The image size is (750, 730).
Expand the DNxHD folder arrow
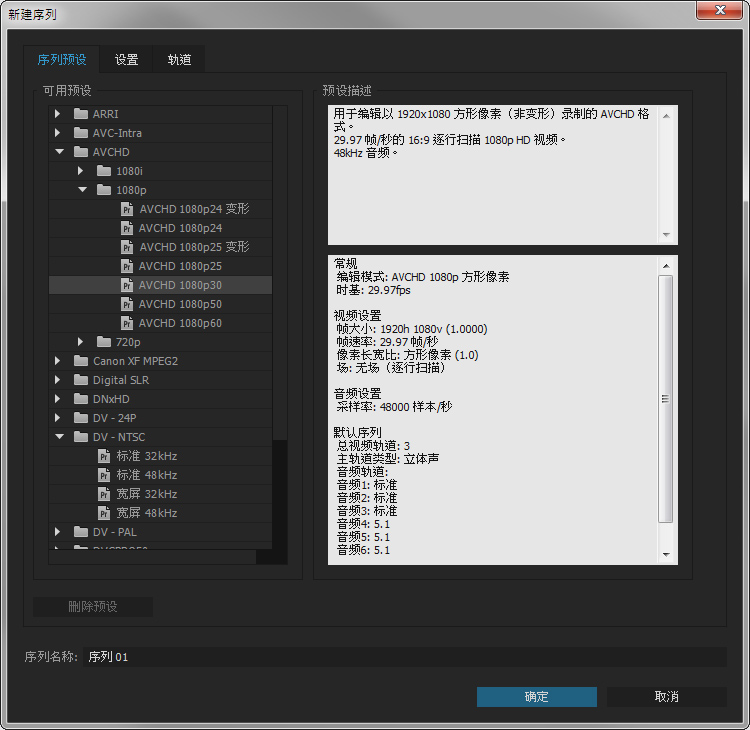[x=57, y=399]
